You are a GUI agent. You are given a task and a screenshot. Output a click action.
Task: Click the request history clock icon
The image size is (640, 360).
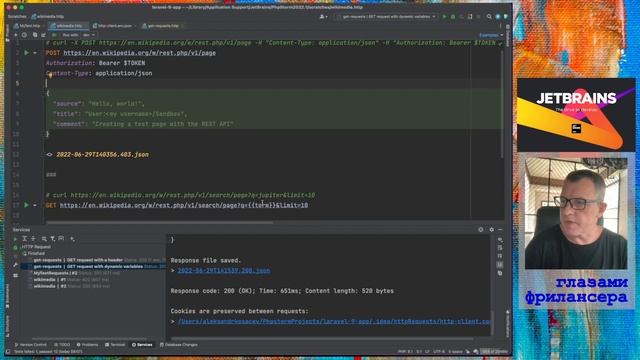pos(24,35)
